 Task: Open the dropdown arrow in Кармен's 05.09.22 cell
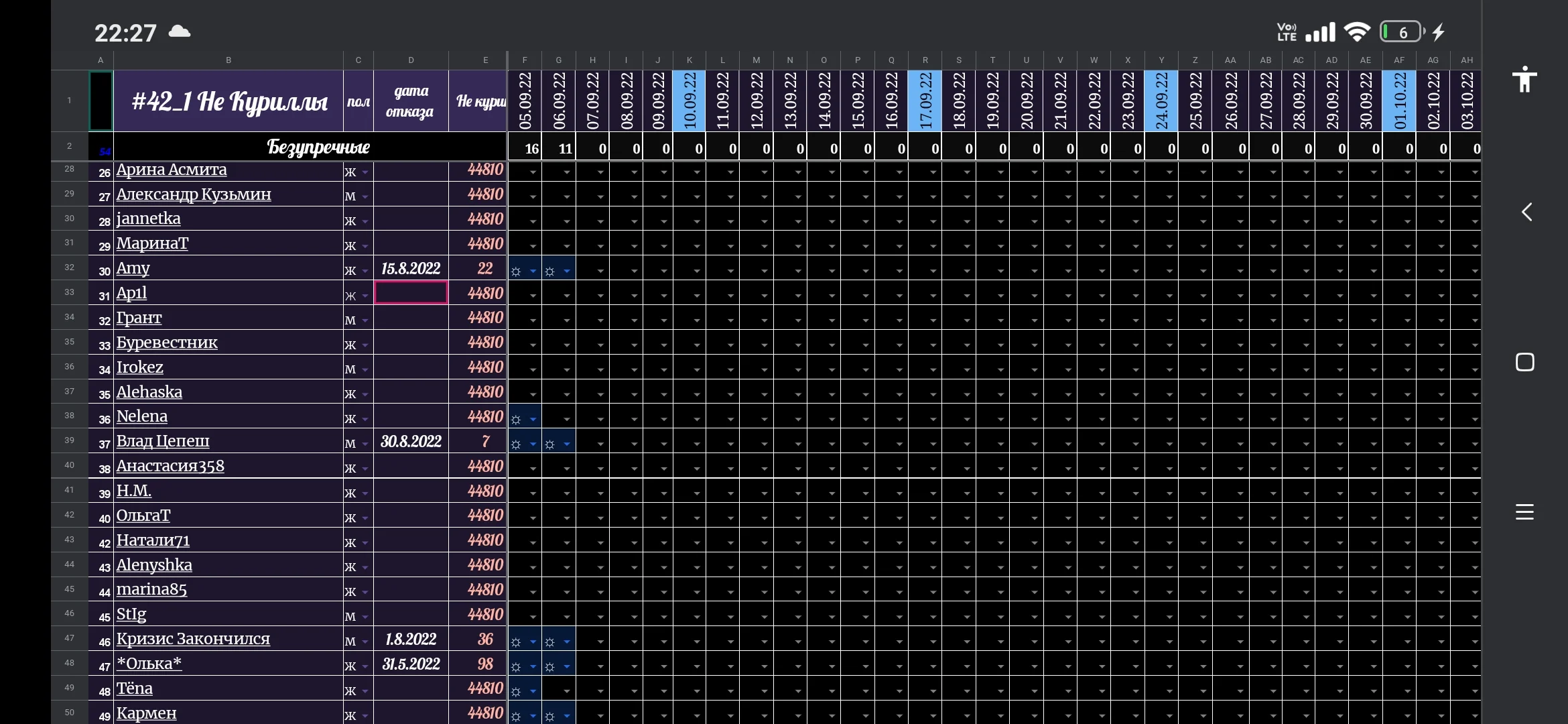tap(533, 715)
